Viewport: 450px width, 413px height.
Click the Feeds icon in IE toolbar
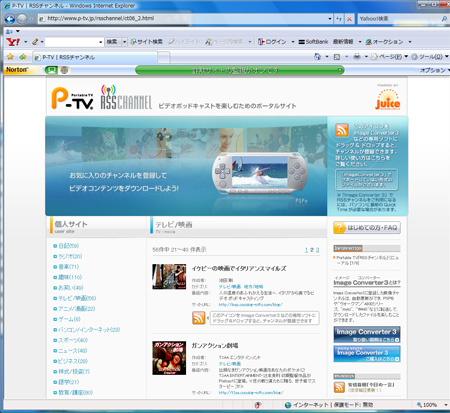(x=337, y=57)
